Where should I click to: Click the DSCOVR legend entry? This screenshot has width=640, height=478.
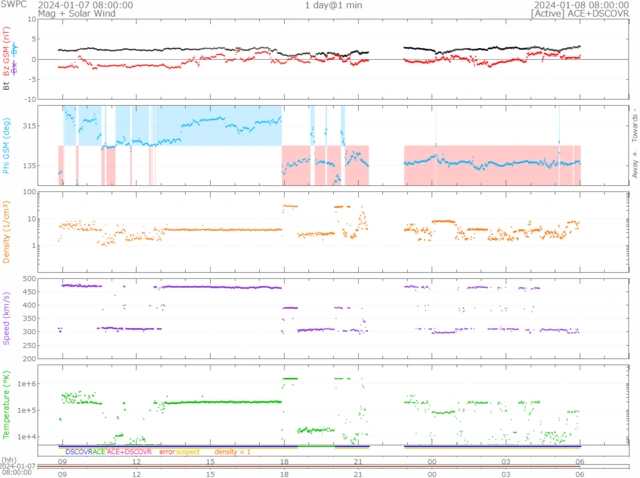click(77, 452)
